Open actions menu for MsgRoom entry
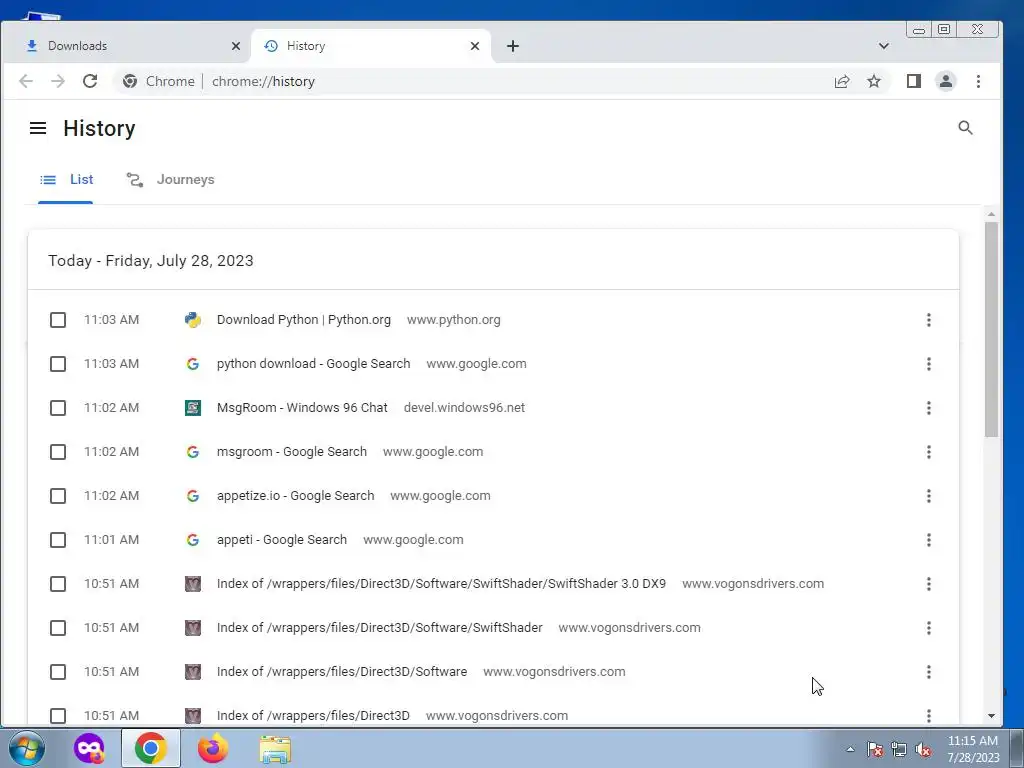This screenshot has height=768, width=1024. 929,408
